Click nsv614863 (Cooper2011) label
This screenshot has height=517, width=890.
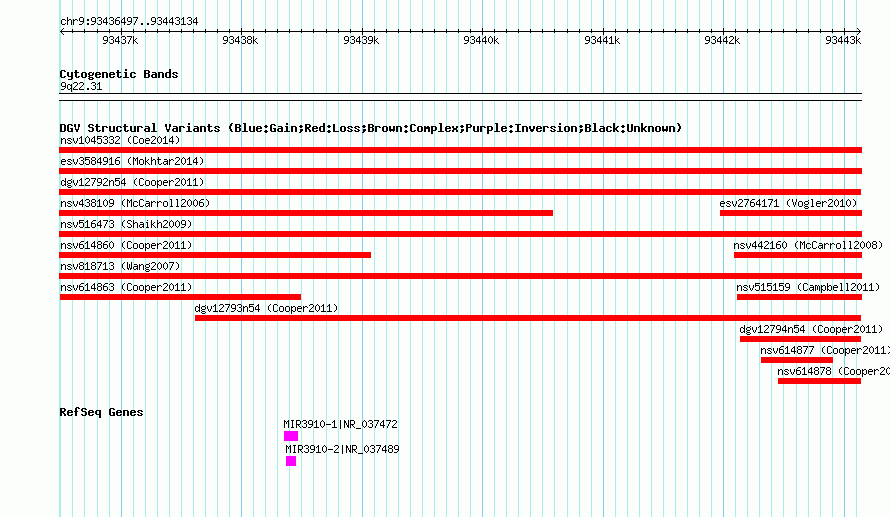(x=126, y=287)
